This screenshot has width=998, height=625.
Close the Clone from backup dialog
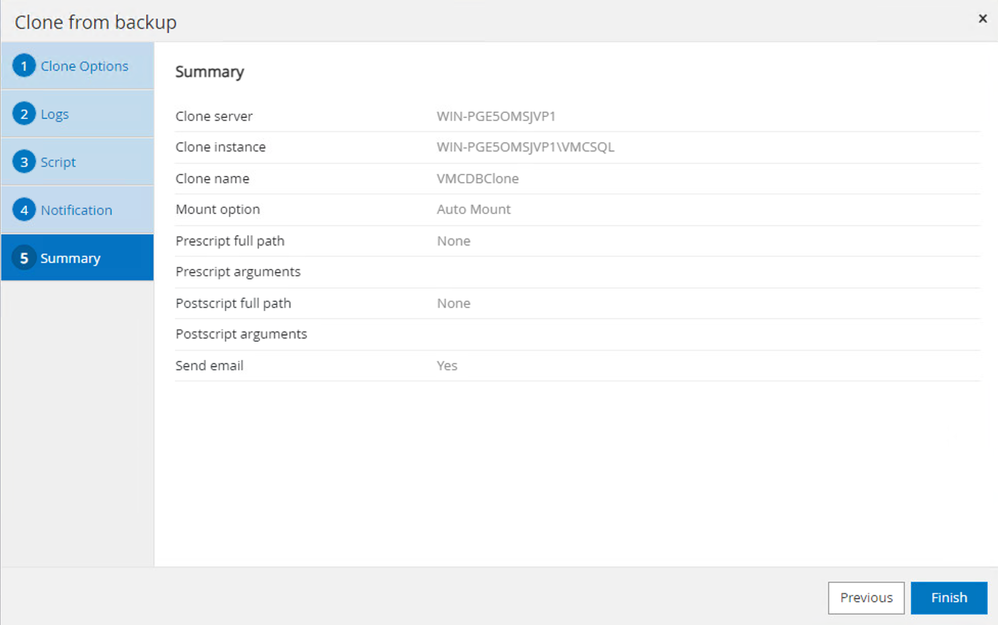(982, 19)
